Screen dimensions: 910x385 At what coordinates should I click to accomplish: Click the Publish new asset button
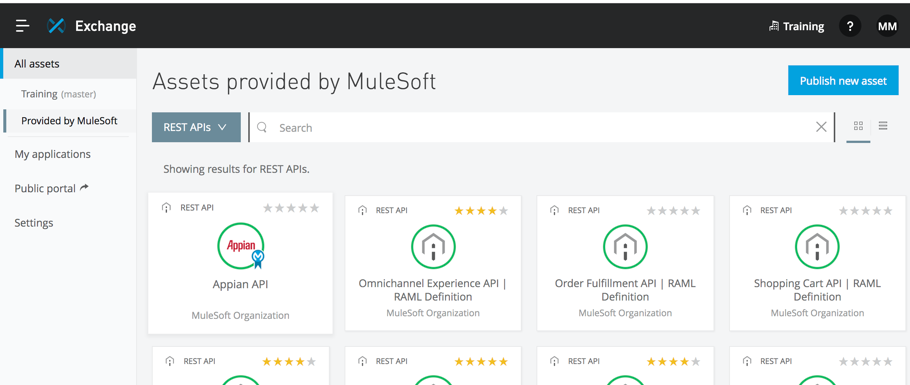pyautogui.click(x=843, y=81)
